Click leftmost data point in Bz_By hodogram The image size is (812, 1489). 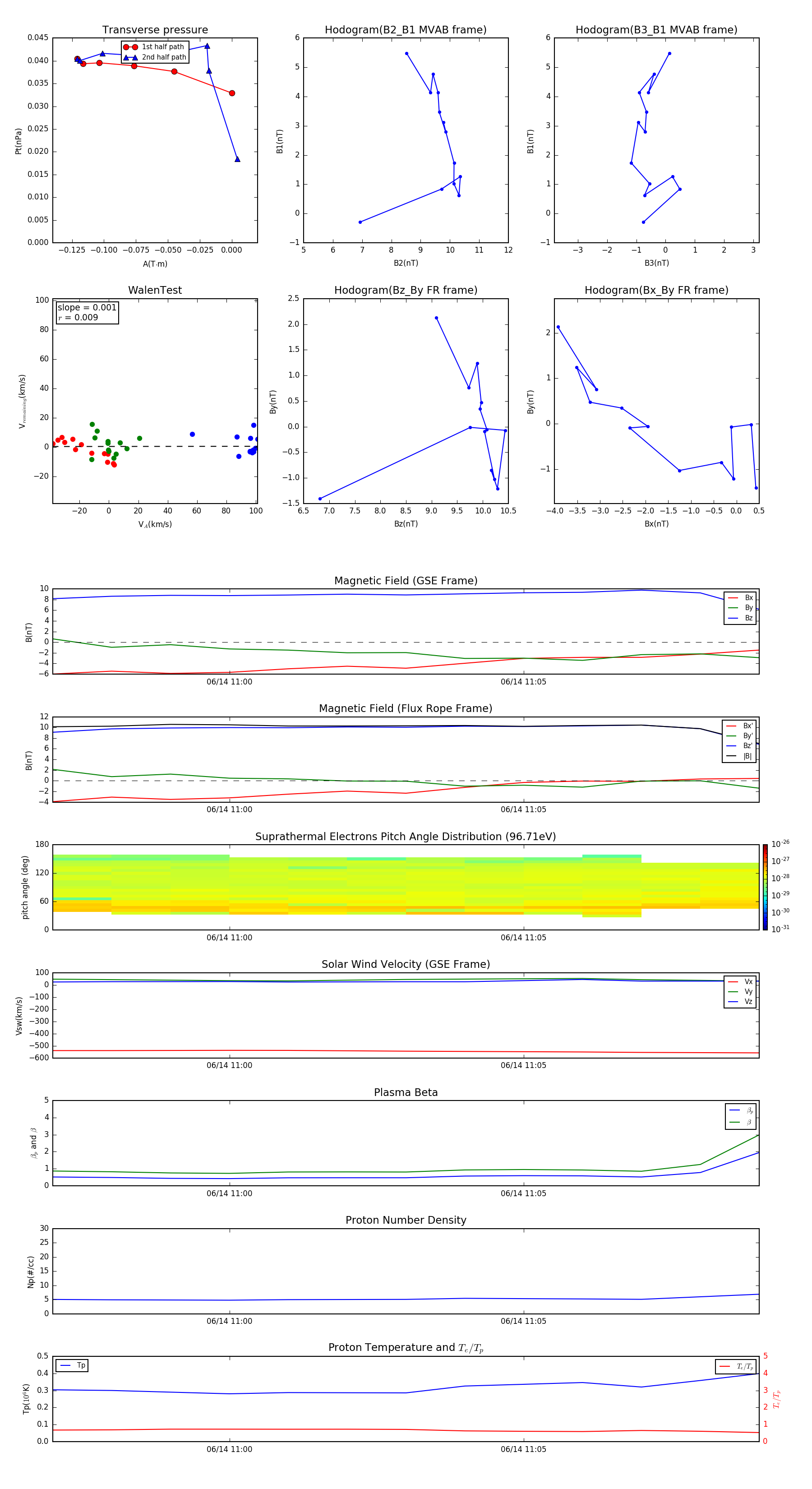pos(319,499)
